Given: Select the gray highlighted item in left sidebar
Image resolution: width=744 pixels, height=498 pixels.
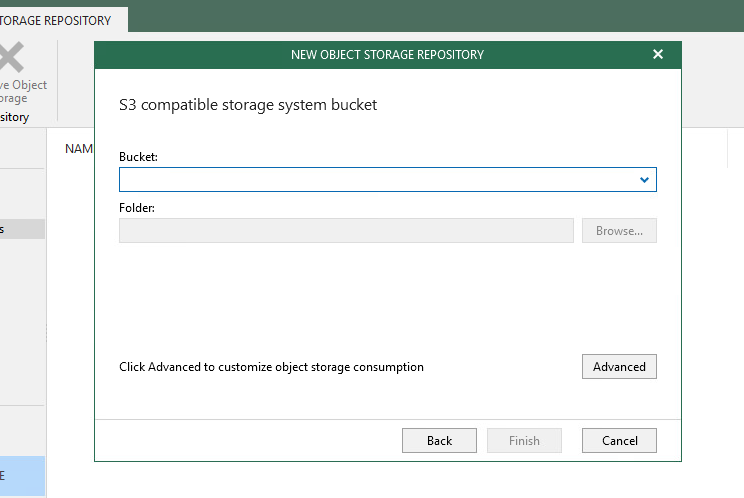Looking at the screenshot, I should 22,229.
